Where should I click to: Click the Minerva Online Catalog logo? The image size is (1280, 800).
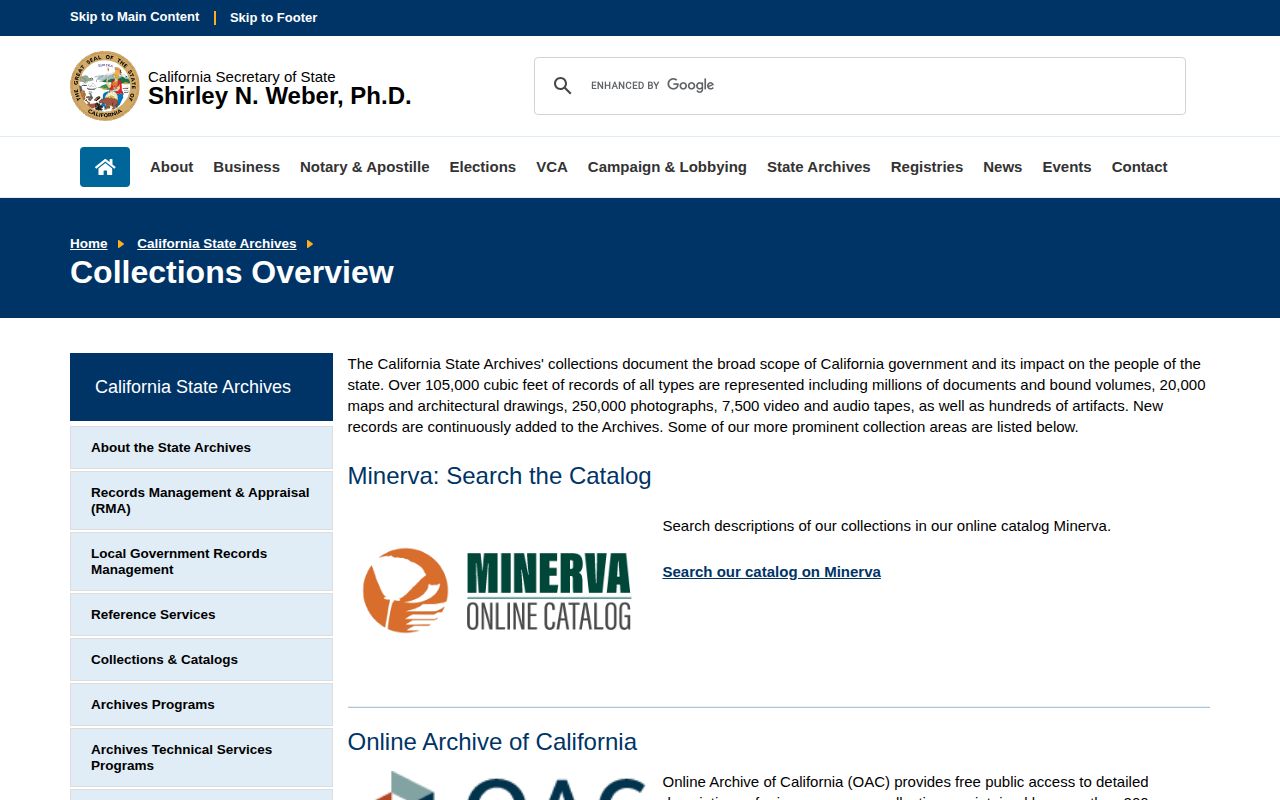(x=497, y=590)
